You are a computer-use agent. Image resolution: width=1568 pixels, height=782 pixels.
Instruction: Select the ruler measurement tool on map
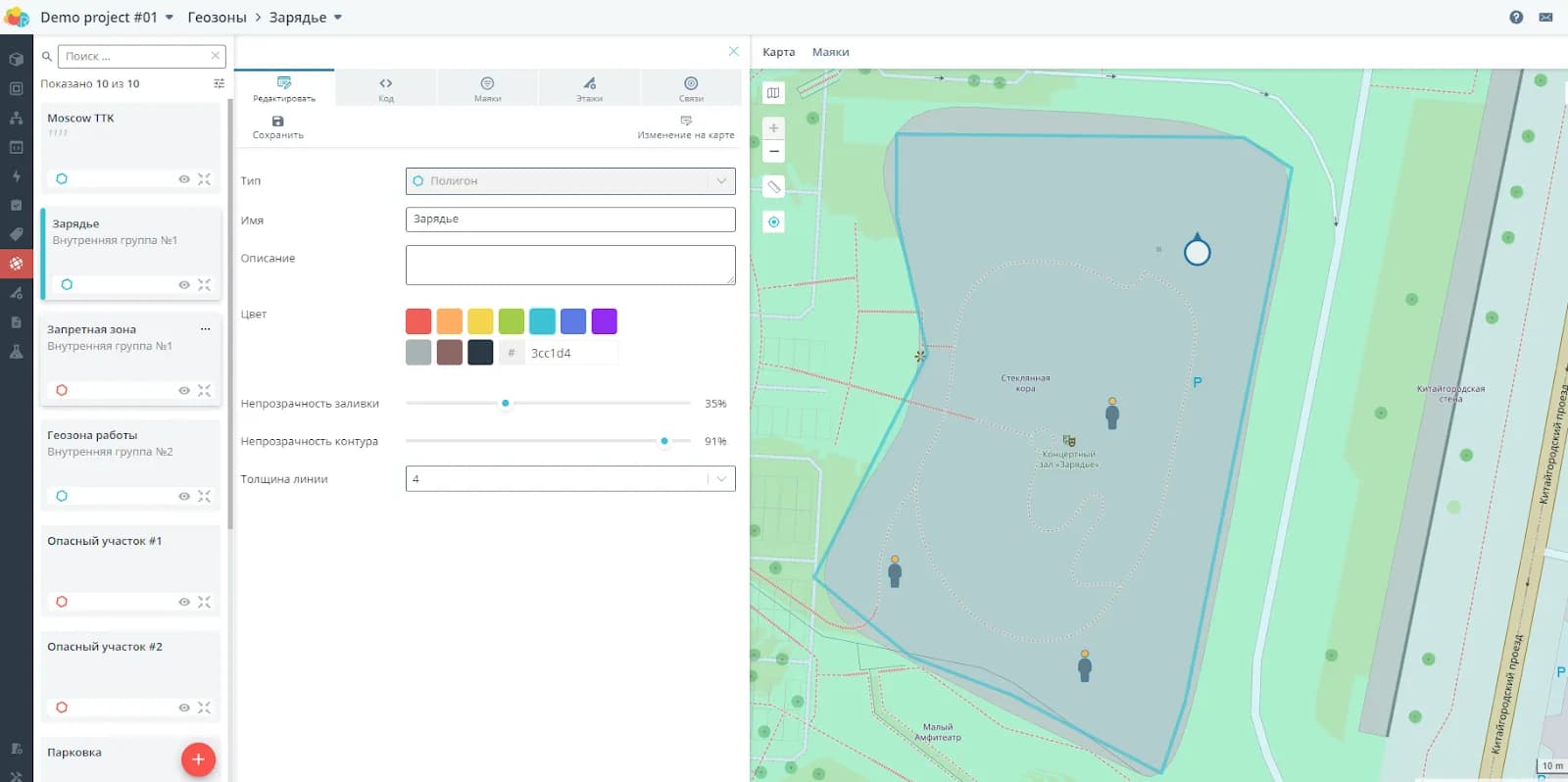coord(773,186)
